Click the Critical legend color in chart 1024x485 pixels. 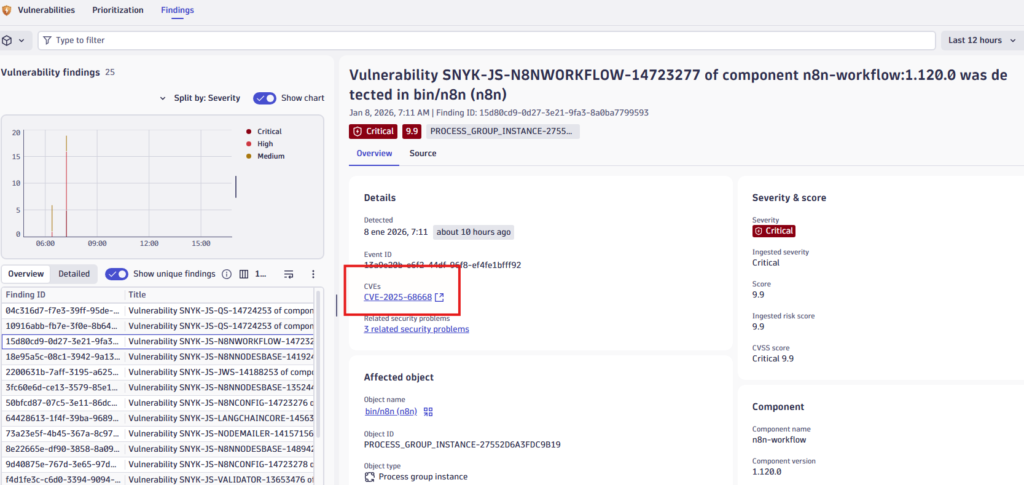pos(249,131)
